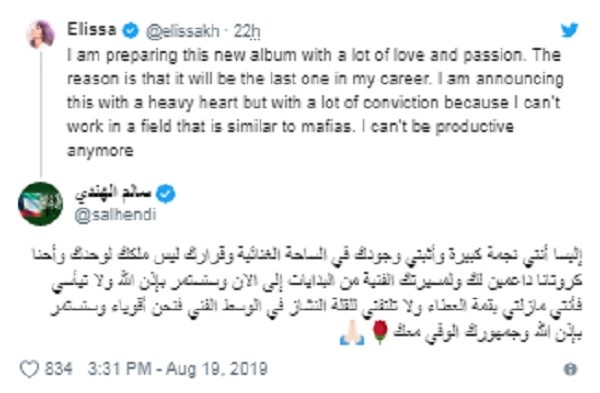Screen dimensions: 600x393
Task: Open the Arabic display name سالم الهندي
Action: [x=113, y=194]
